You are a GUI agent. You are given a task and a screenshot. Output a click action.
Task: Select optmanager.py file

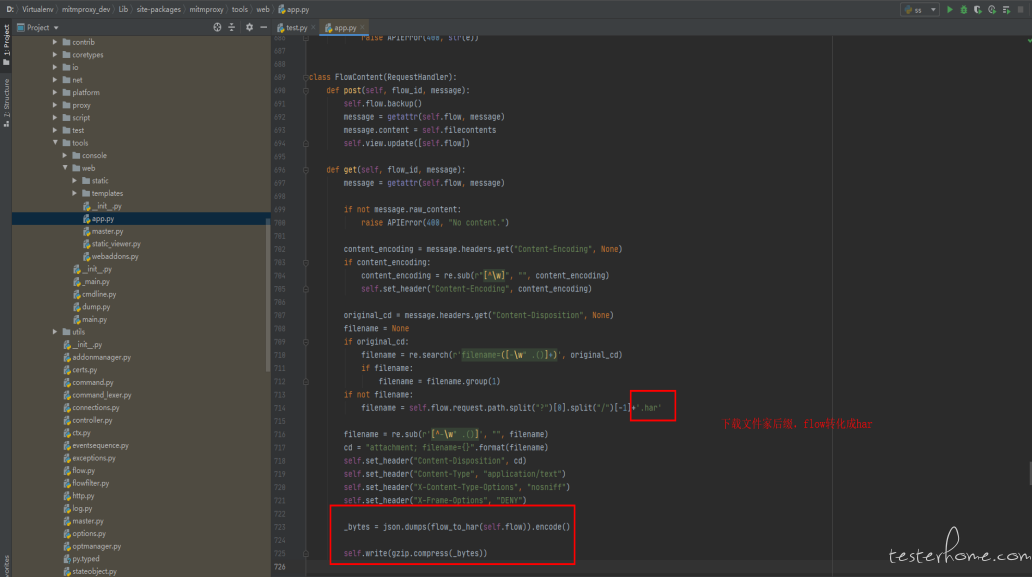[97, 546]
